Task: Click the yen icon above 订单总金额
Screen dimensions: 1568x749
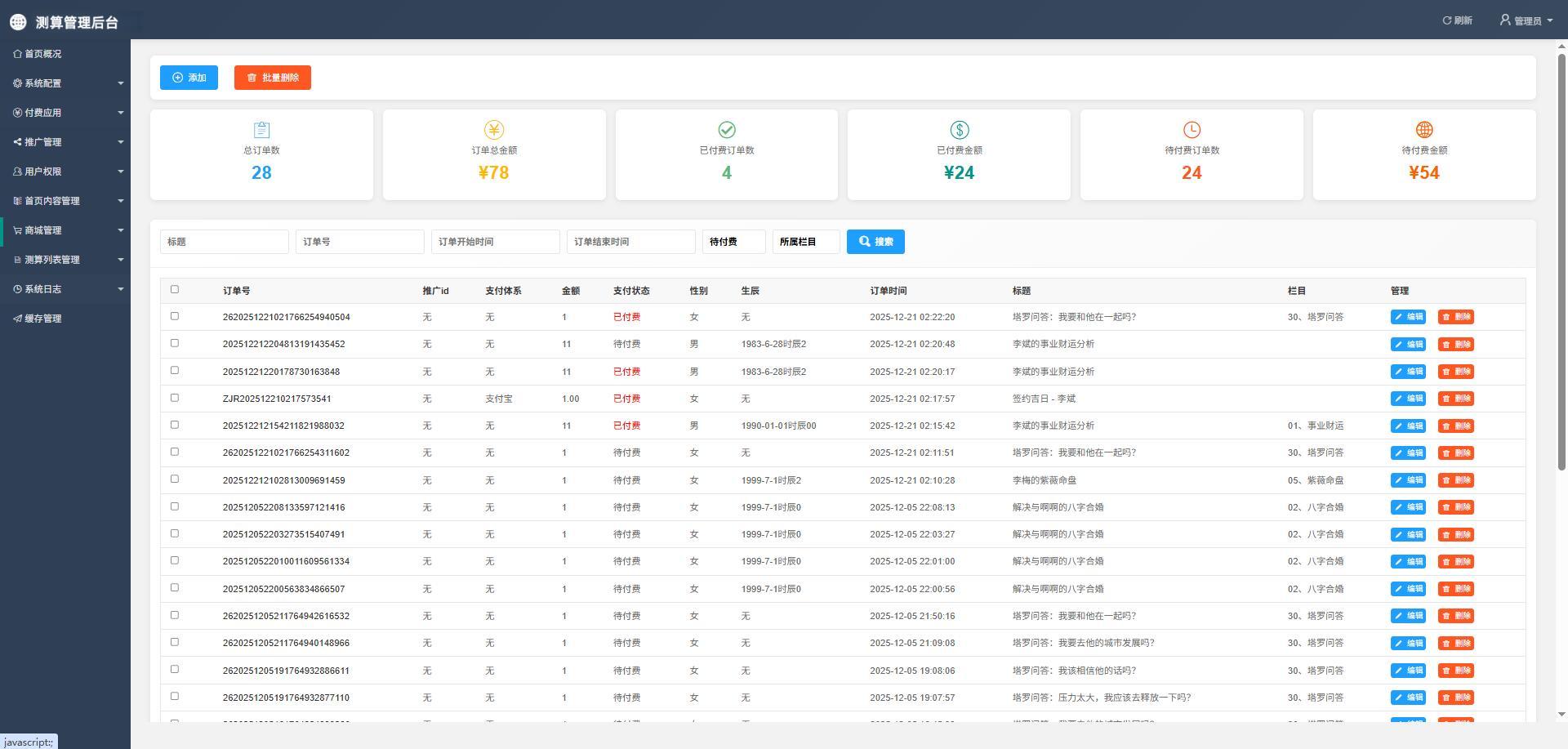Action: point(494,130)
